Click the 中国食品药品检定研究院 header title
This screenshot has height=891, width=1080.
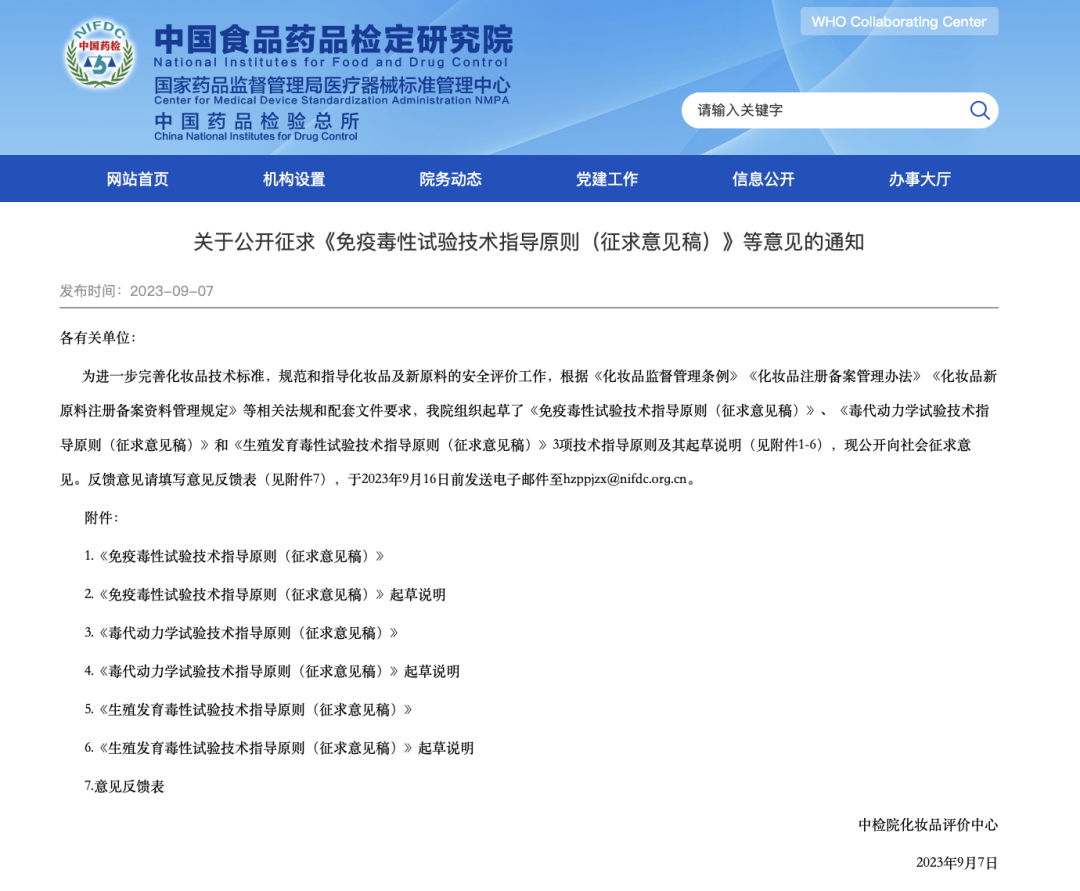(x=333, y=39)
